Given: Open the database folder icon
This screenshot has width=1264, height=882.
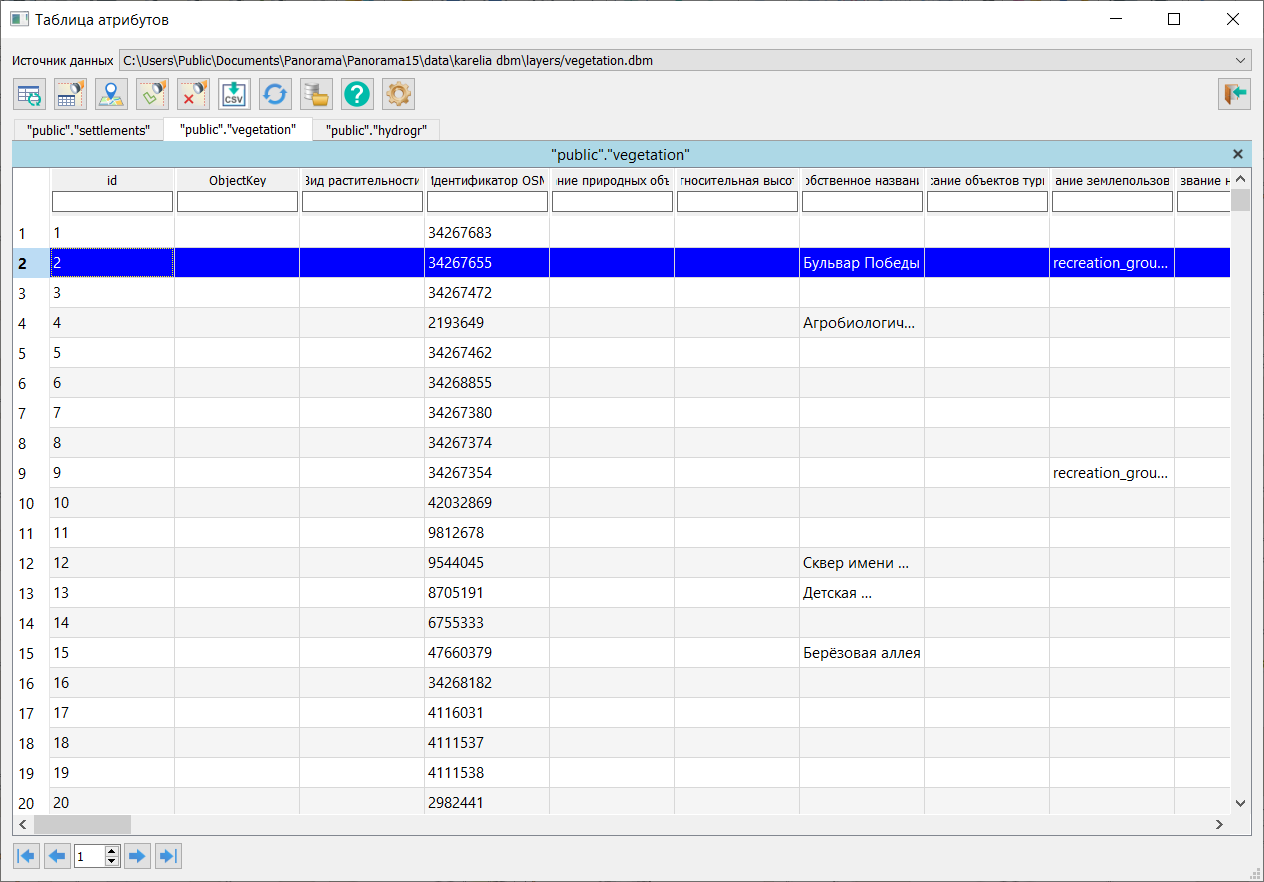Looking at the screenshot, I should (x=316, y=94).
